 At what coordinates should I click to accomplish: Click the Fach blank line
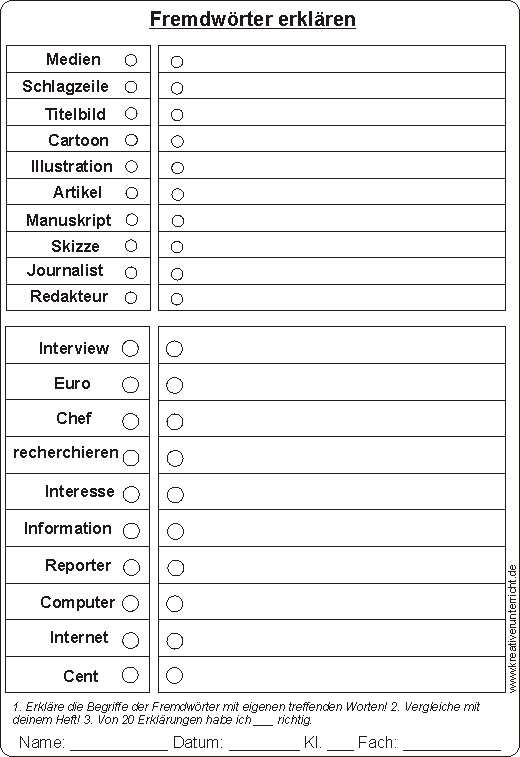pos(452,745)
